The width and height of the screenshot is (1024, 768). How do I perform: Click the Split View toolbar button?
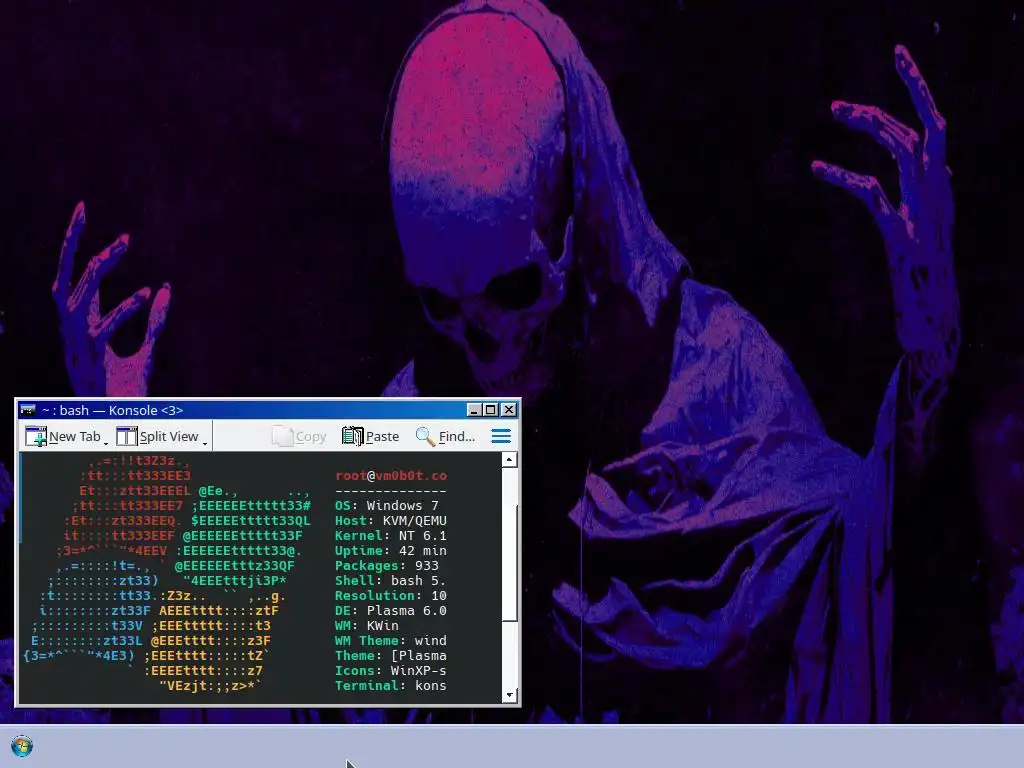157,436
